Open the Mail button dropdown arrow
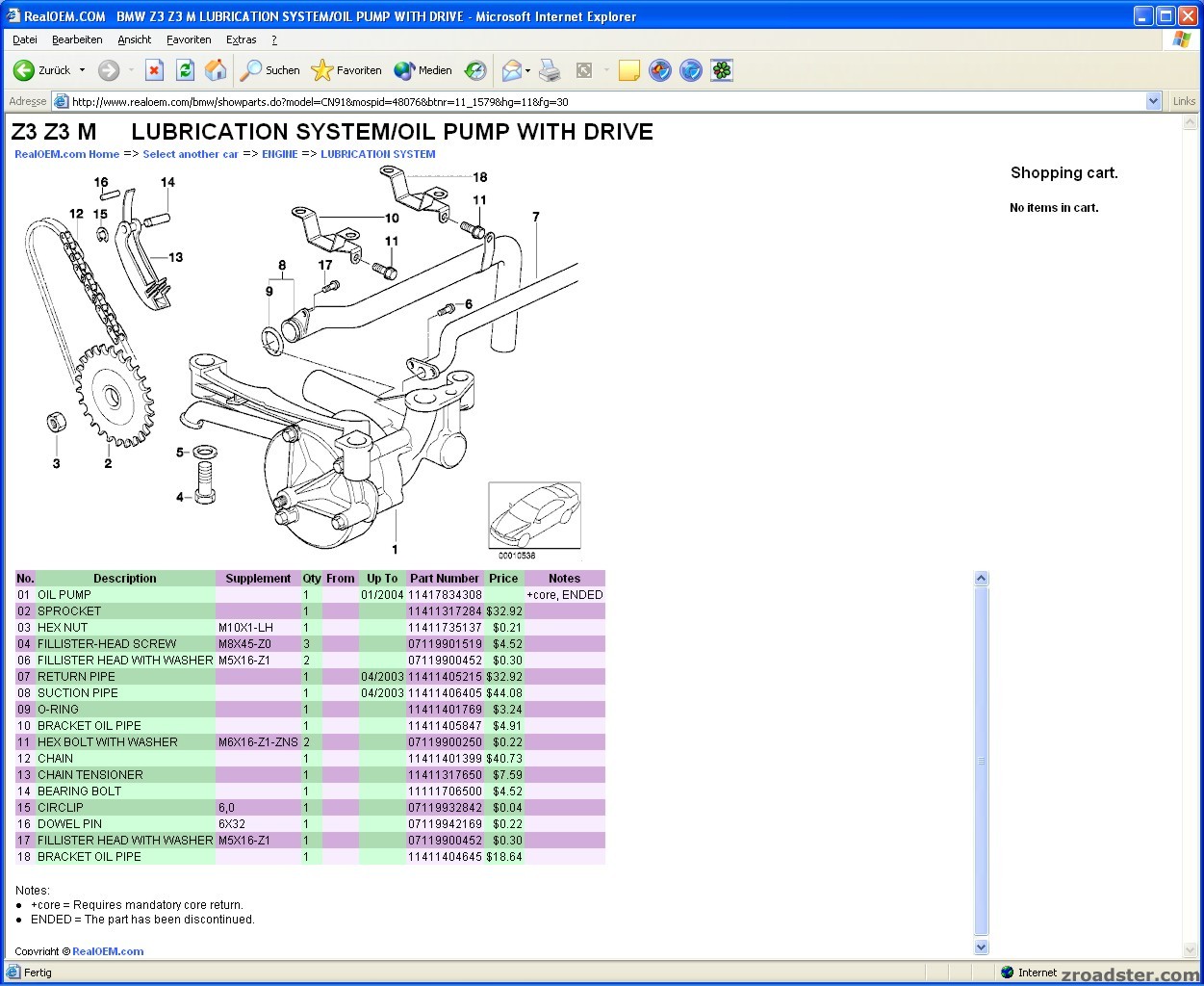 tap(527, 70)
